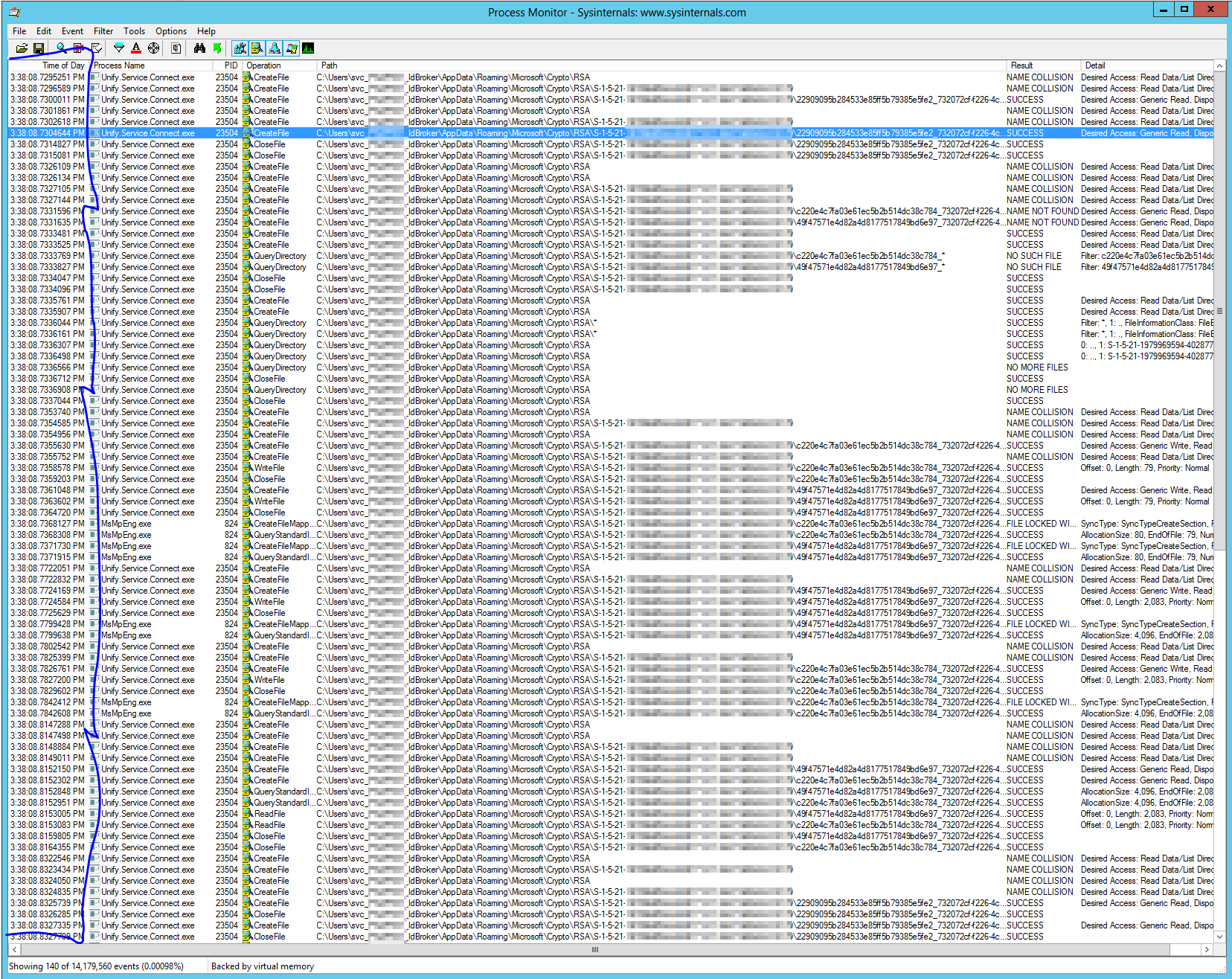This screenshot has width=1232, height=979.
Task: Toggle Show Profiling Events
Action: [x=308, y=48]
